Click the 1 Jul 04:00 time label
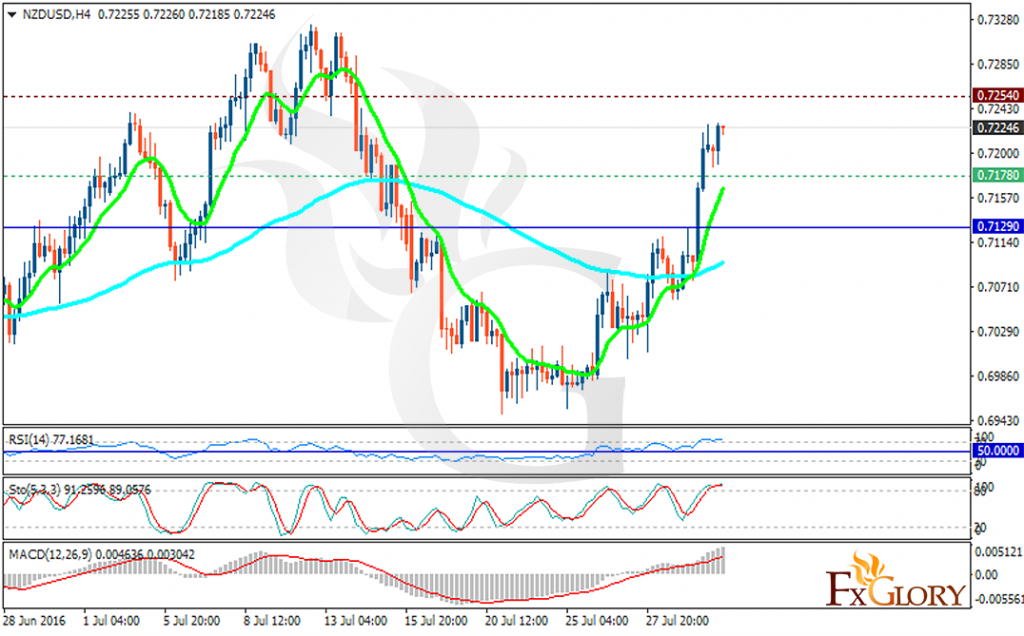The image size is (1024, 636). coord(111,620)
